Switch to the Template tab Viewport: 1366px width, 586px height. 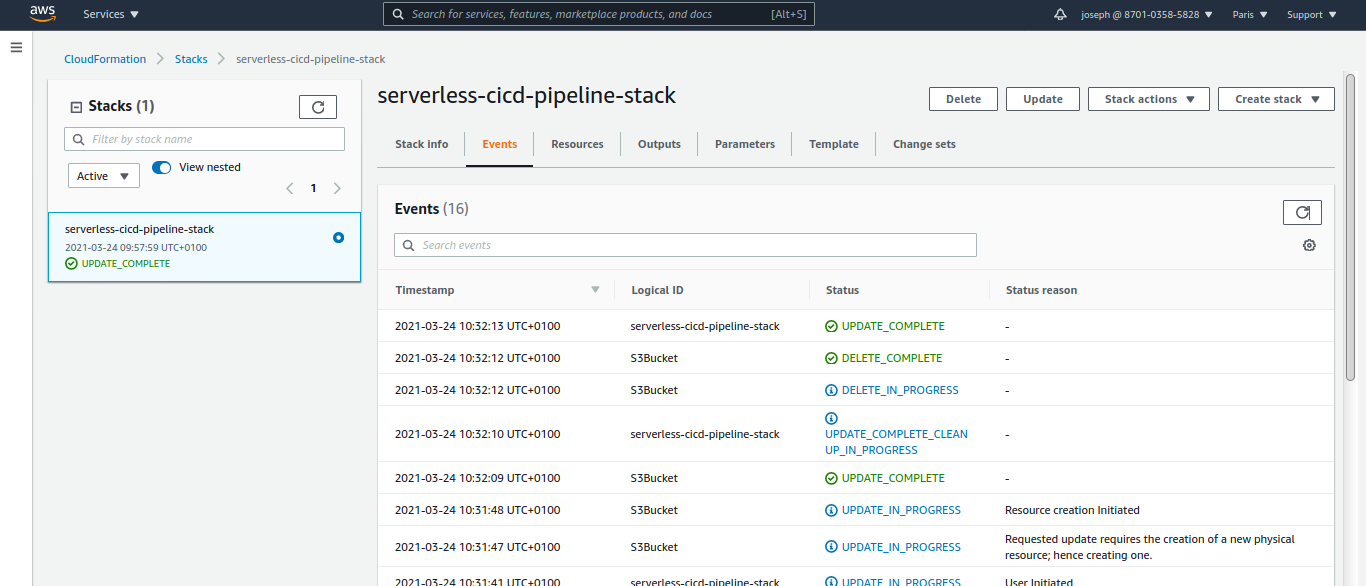(x=834, y=144)
